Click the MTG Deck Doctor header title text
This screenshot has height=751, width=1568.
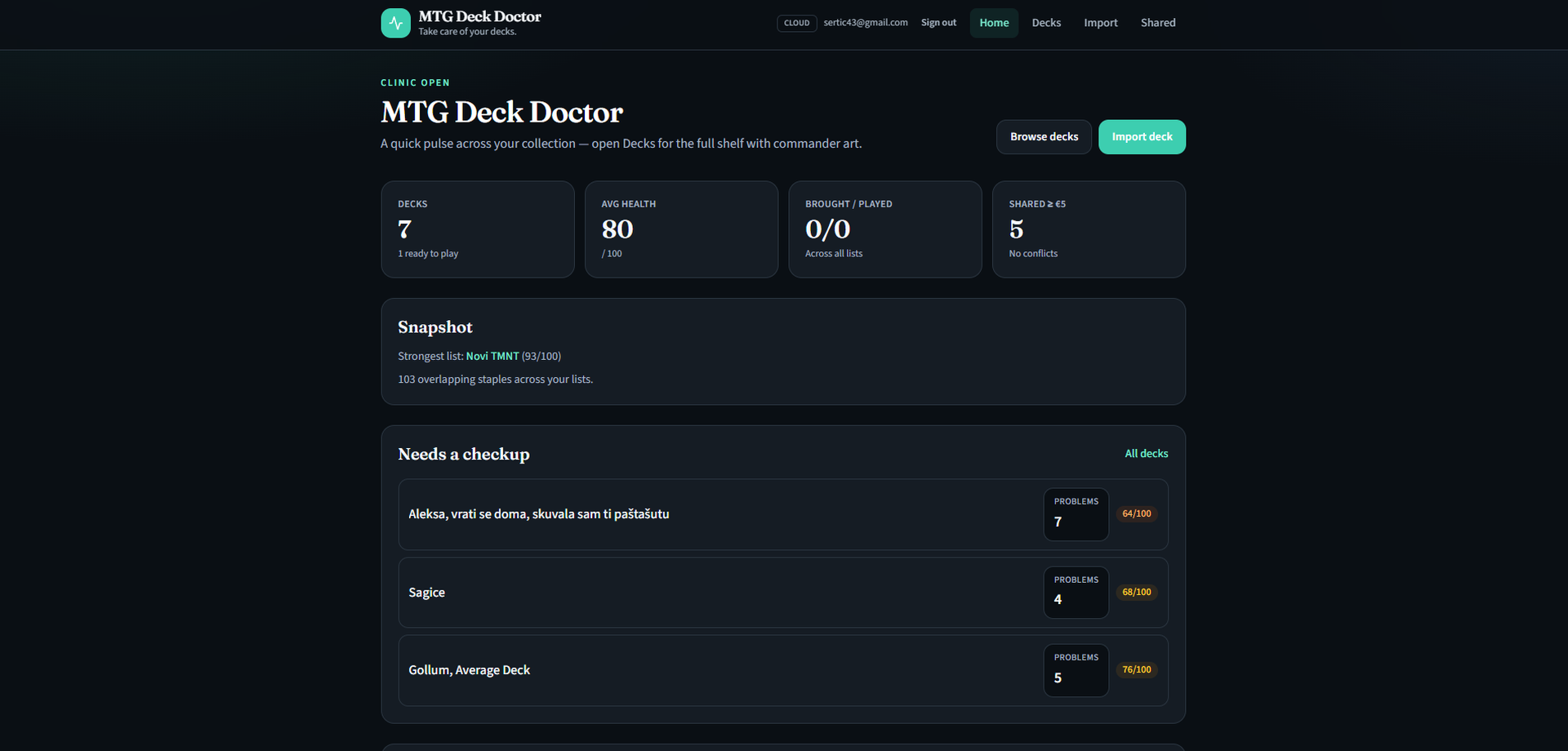(479, 16)
